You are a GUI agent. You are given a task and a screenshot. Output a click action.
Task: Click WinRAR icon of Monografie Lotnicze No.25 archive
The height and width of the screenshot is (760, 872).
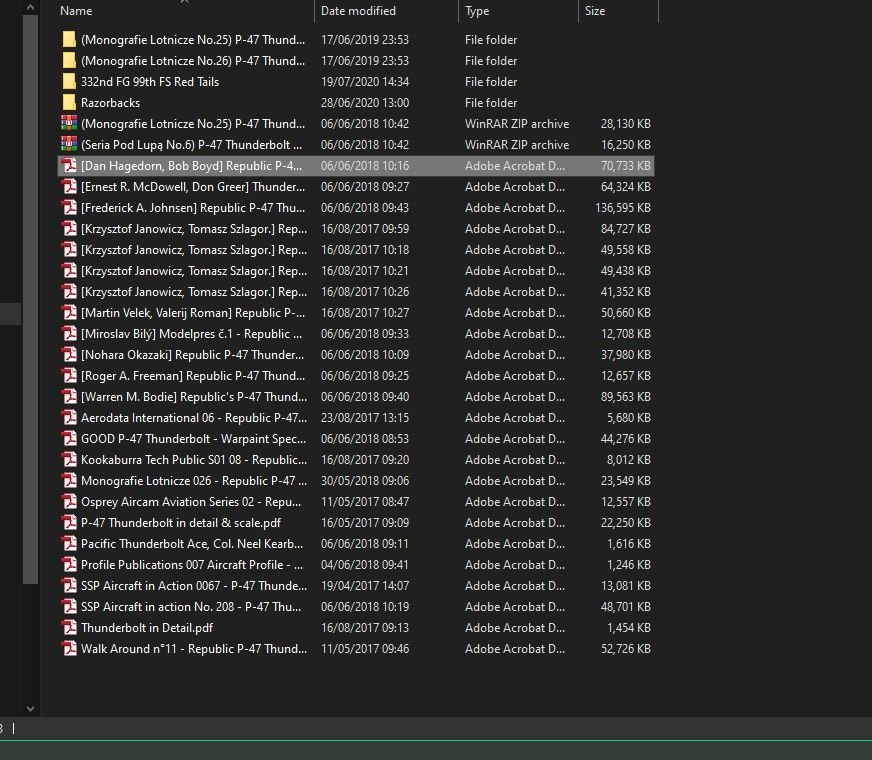[x=69, y=123]
